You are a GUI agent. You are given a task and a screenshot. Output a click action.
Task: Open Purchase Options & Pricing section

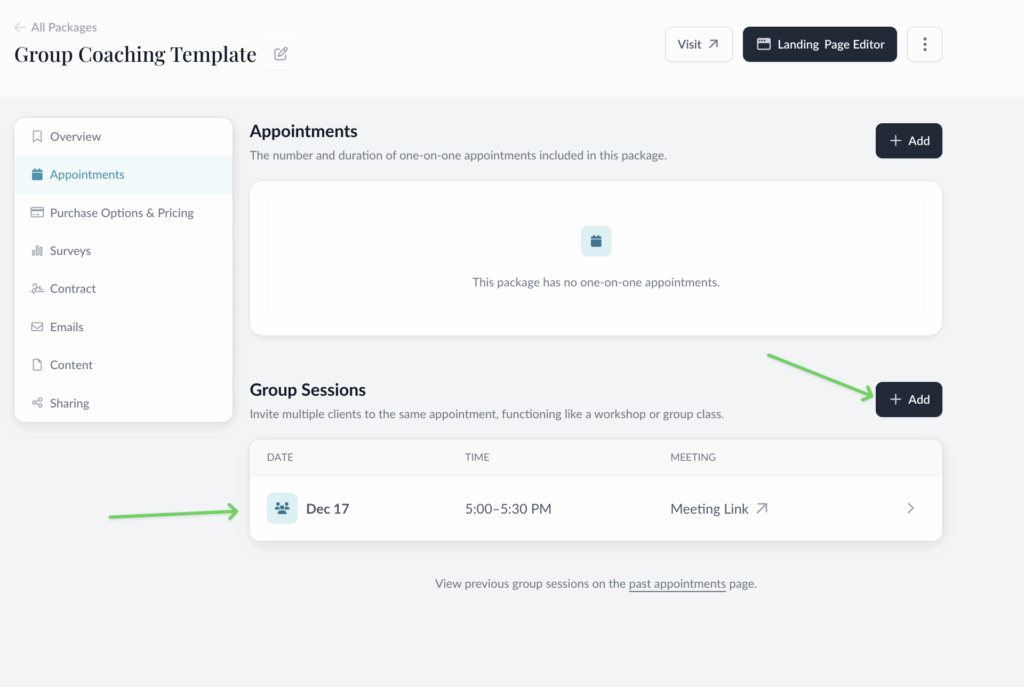pos(121,213)
